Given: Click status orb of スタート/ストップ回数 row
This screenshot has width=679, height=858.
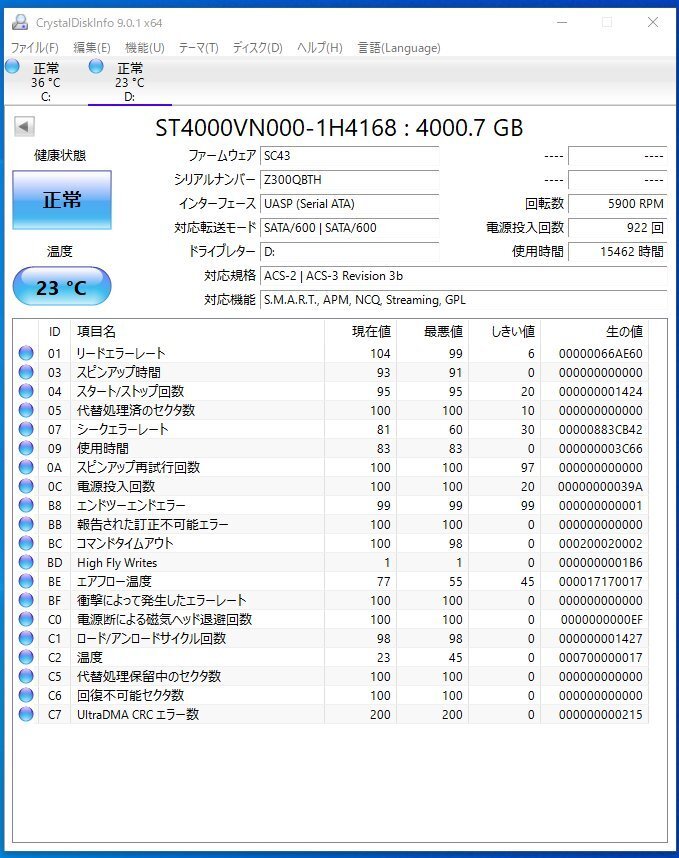Looking at the screenshot, I should 26,391.
